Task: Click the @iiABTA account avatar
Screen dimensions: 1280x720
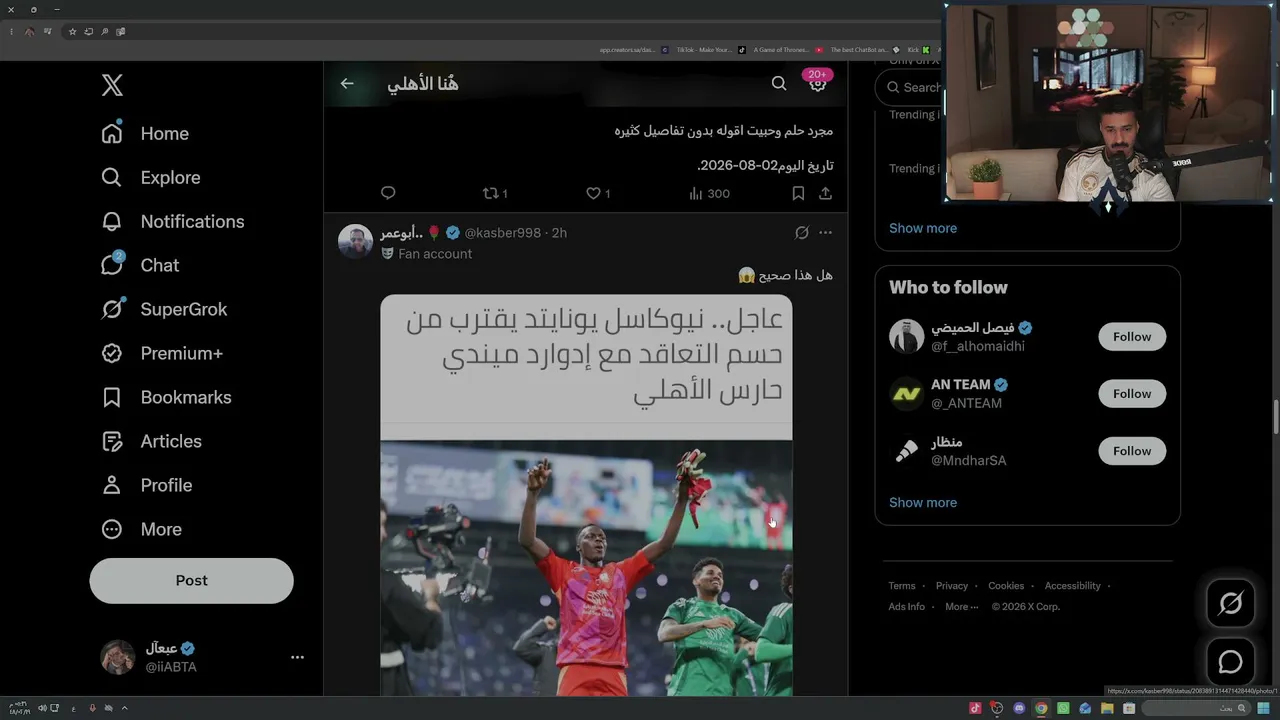Action: 118,657
